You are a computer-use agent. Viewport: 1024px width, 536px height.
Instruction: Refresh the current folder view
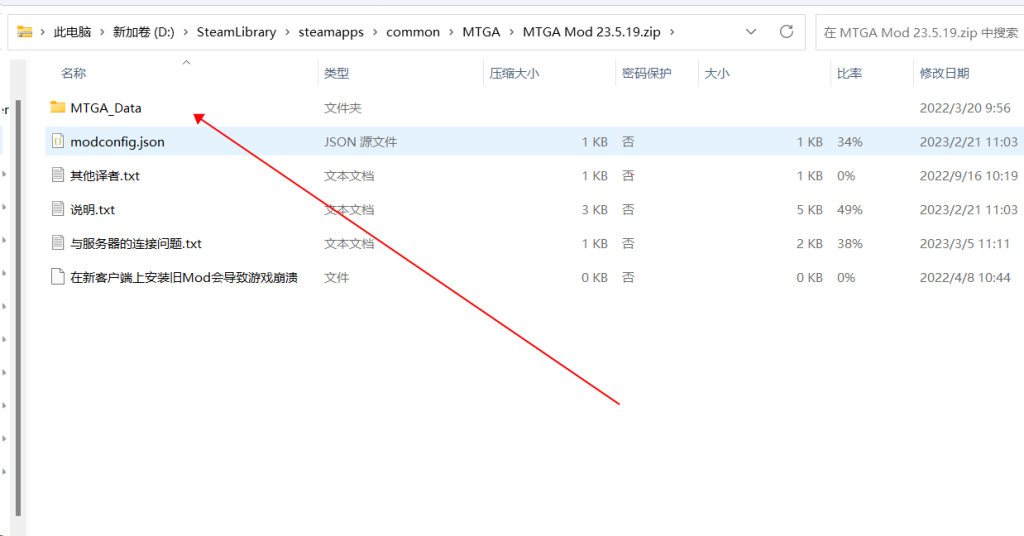(x=786, y=31)
